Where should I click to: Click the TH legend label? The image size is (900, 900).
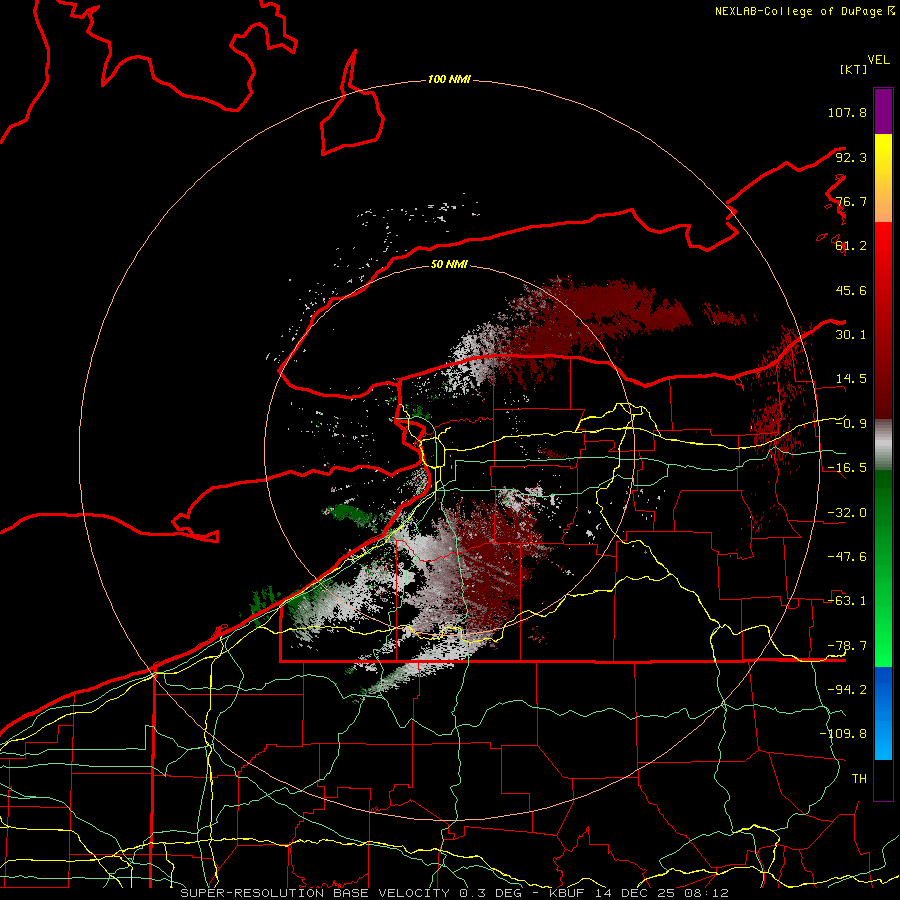tap(859, 779)
